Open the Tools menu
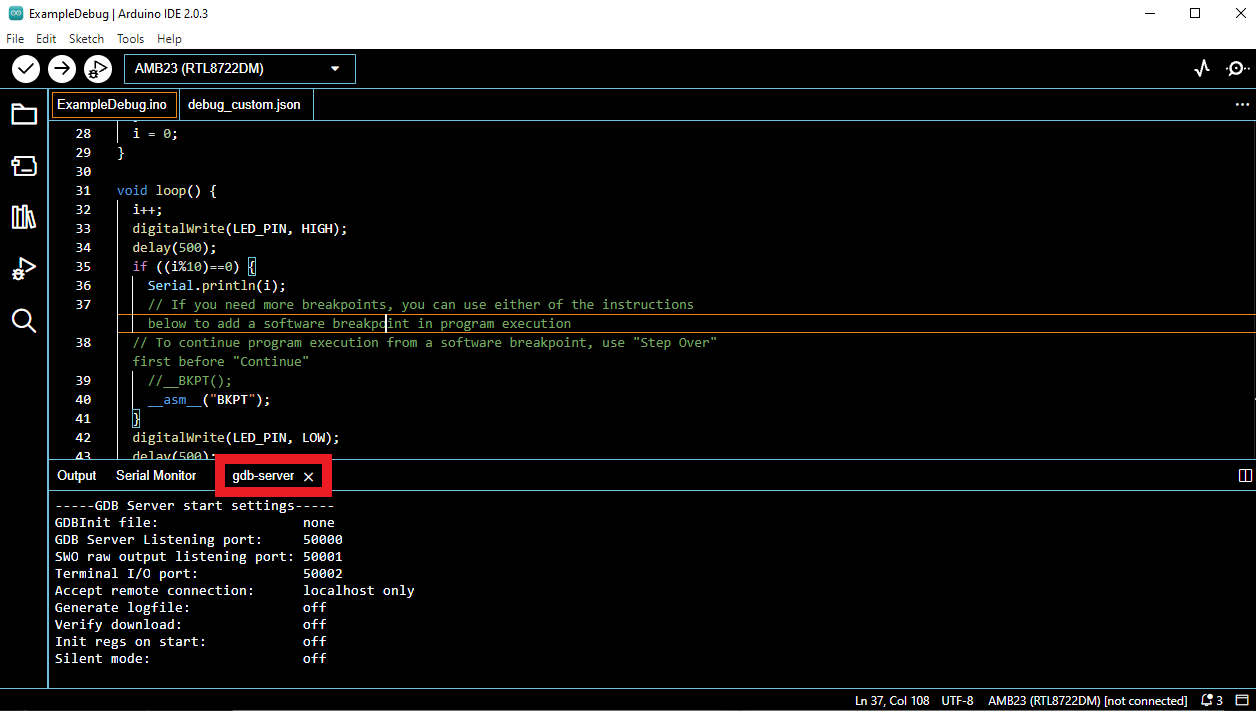 tap(130, 39)
